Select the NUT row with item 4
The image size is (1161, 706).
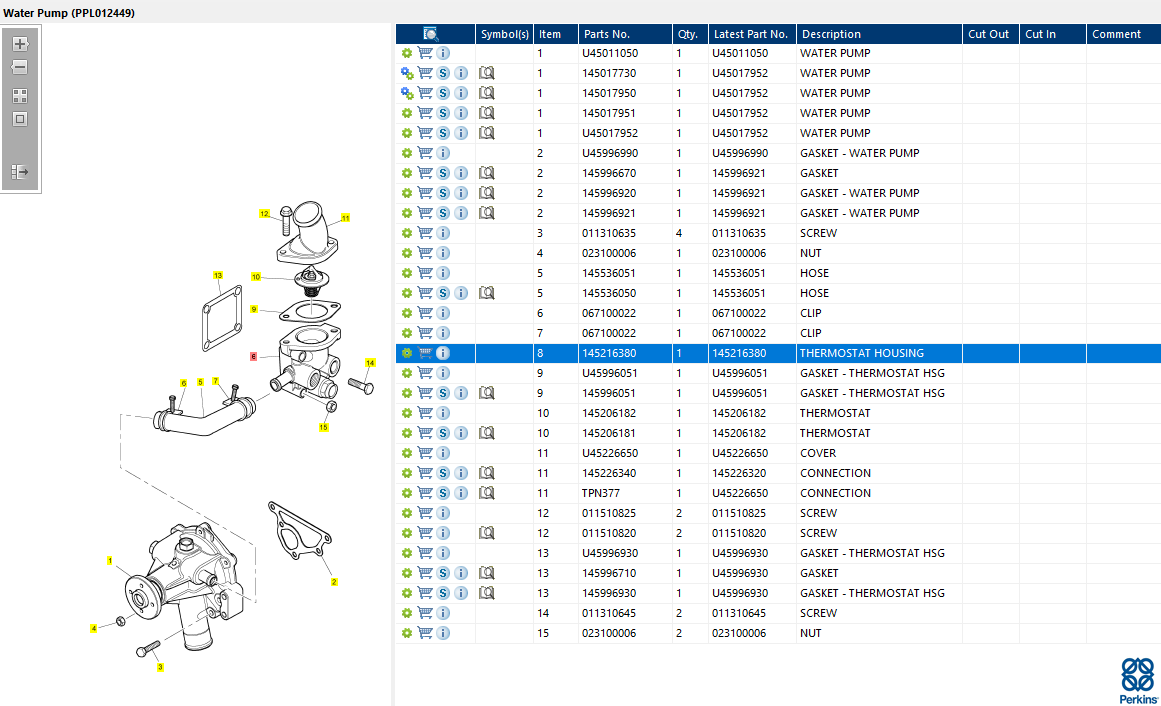point(778,253)
